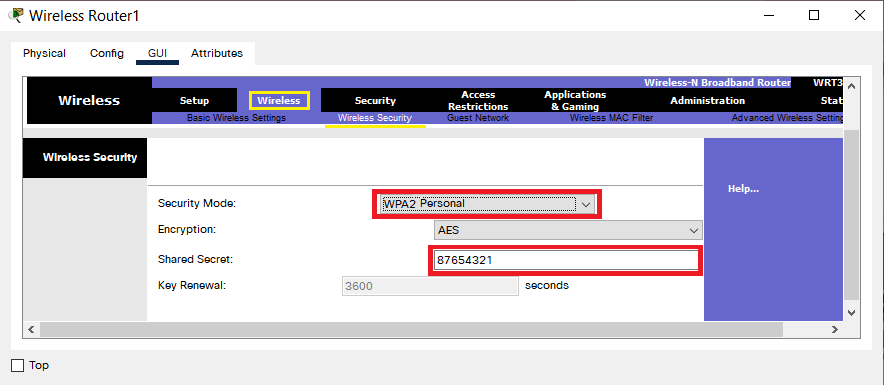The width and height of the screenshot is (884, 385).
Task: Click the Shared Secret label
Action: (195, 260)
